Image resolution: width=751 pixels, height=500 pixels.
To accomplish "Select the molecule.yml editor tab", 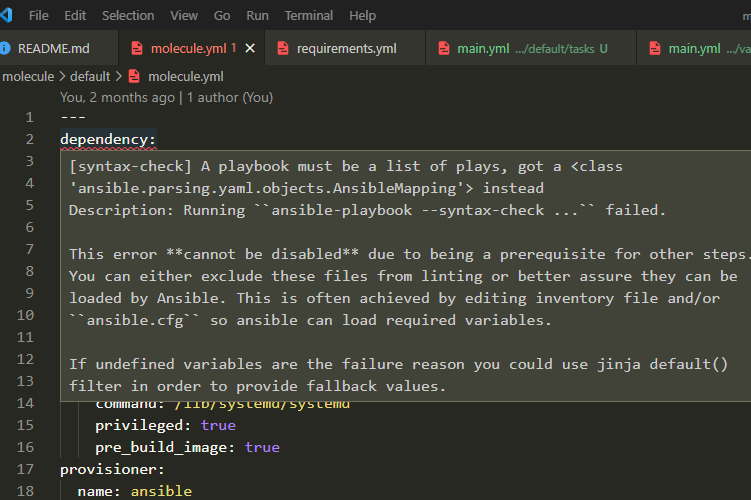I will 191,48.
